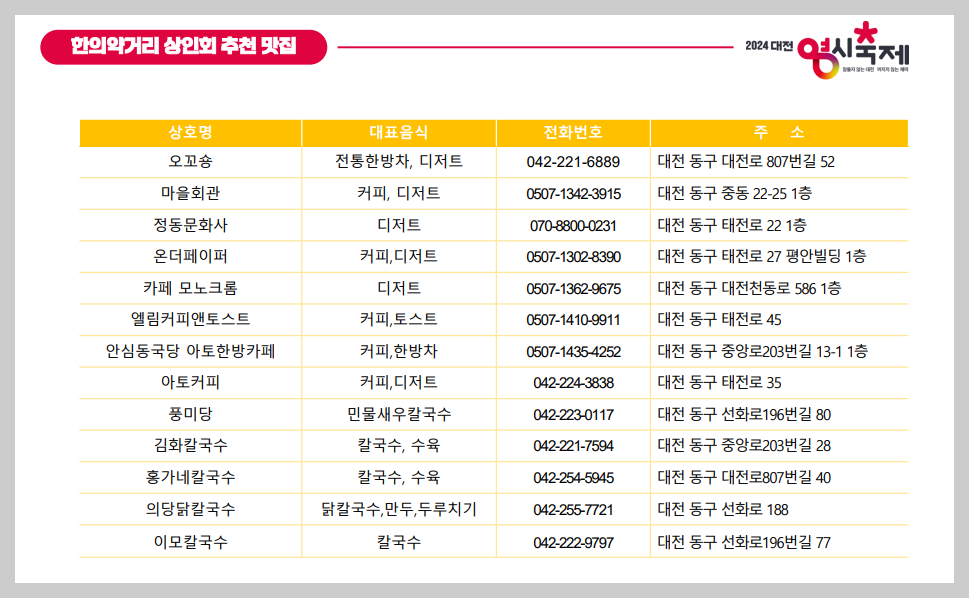Click phone number 042-224-3838
The width and height of the screenshot is (969, 598).
coord(573,383)
